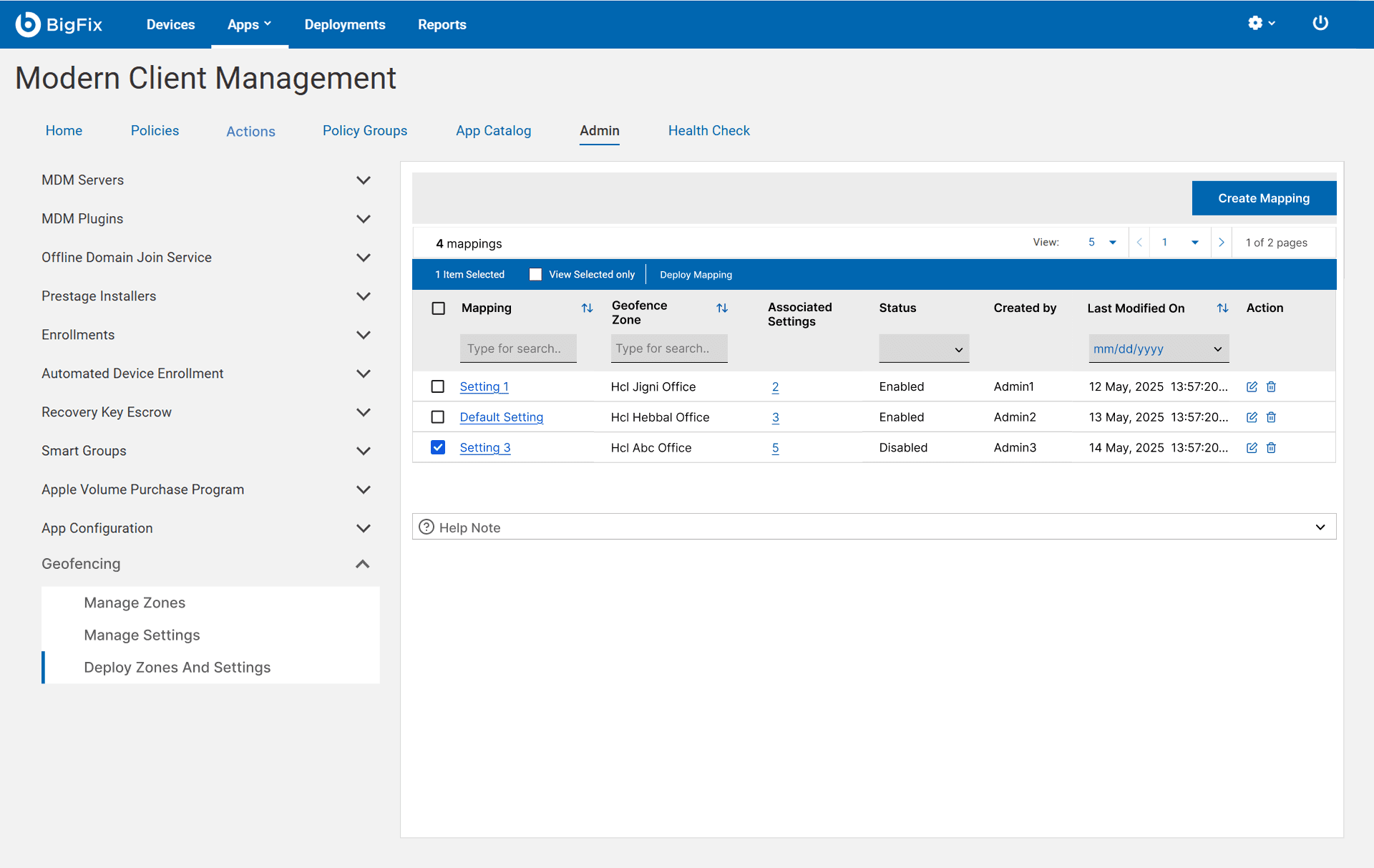Open the Apps menu
Image resolution: width=1374 pixels, height=868 pixels.
click(249, 24)
